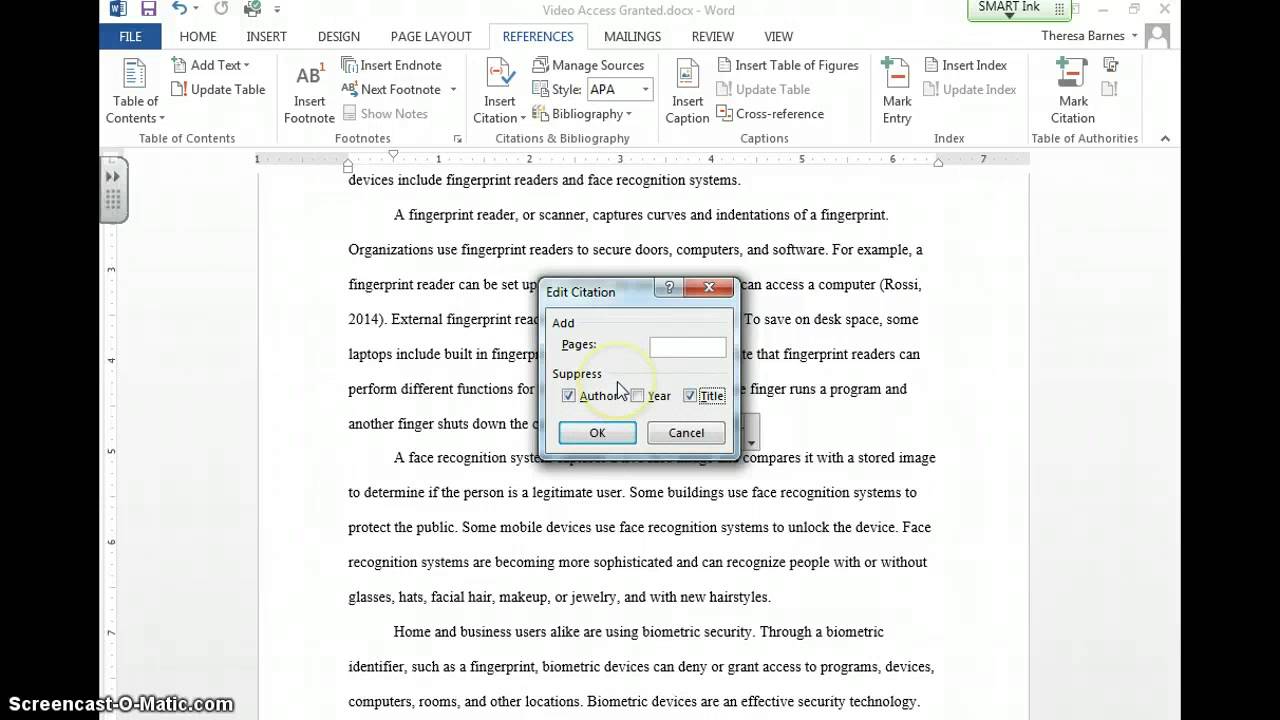Click the SMART Ink toolbar tab

pyautogui.click(x=1019, y=9)
